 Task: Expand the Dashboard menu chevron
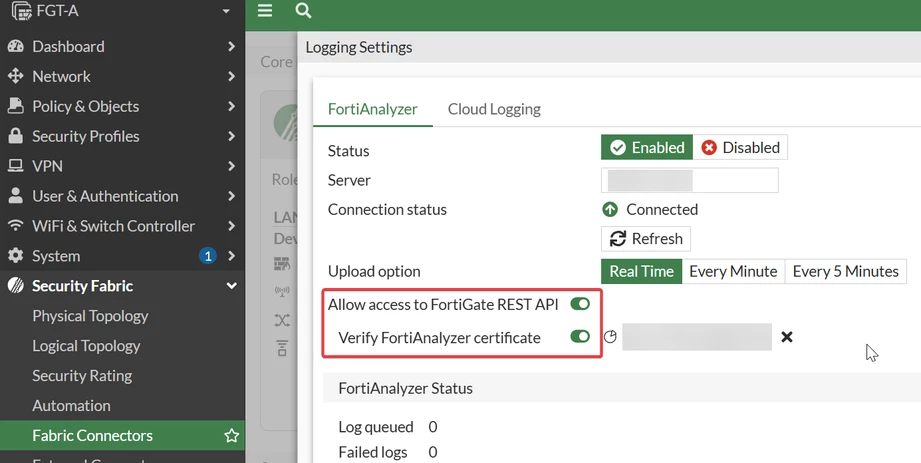tap(231, 46)
